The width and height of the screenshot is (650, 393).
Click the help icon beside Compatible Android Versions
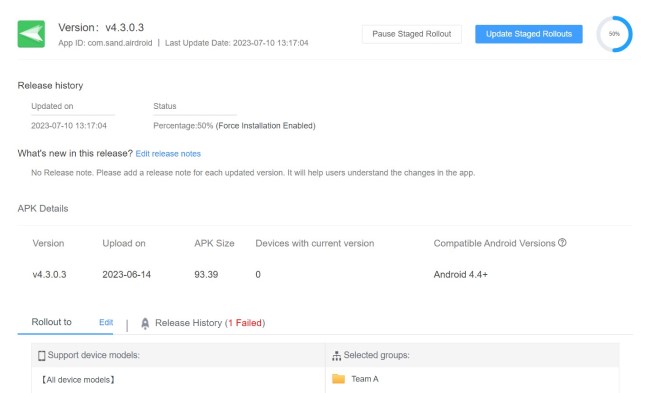(562, 243)
